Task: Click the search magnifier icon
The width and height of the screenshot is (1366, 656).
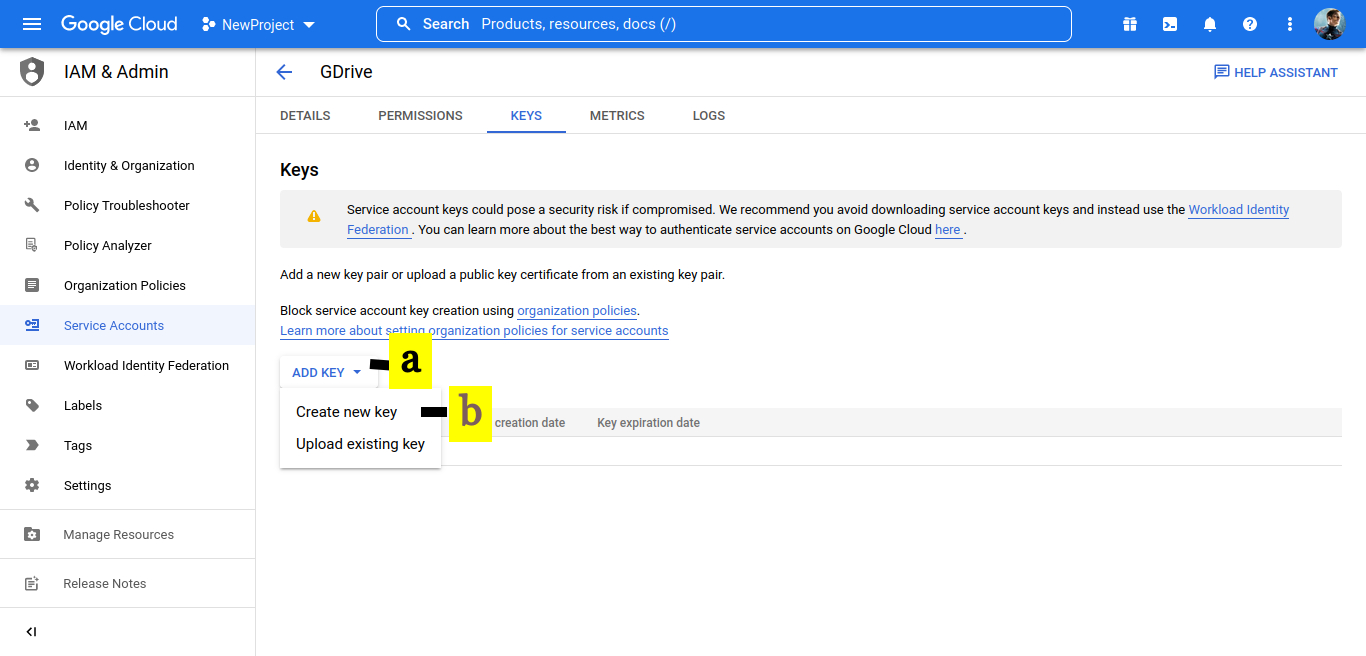Action: (404, 24)
